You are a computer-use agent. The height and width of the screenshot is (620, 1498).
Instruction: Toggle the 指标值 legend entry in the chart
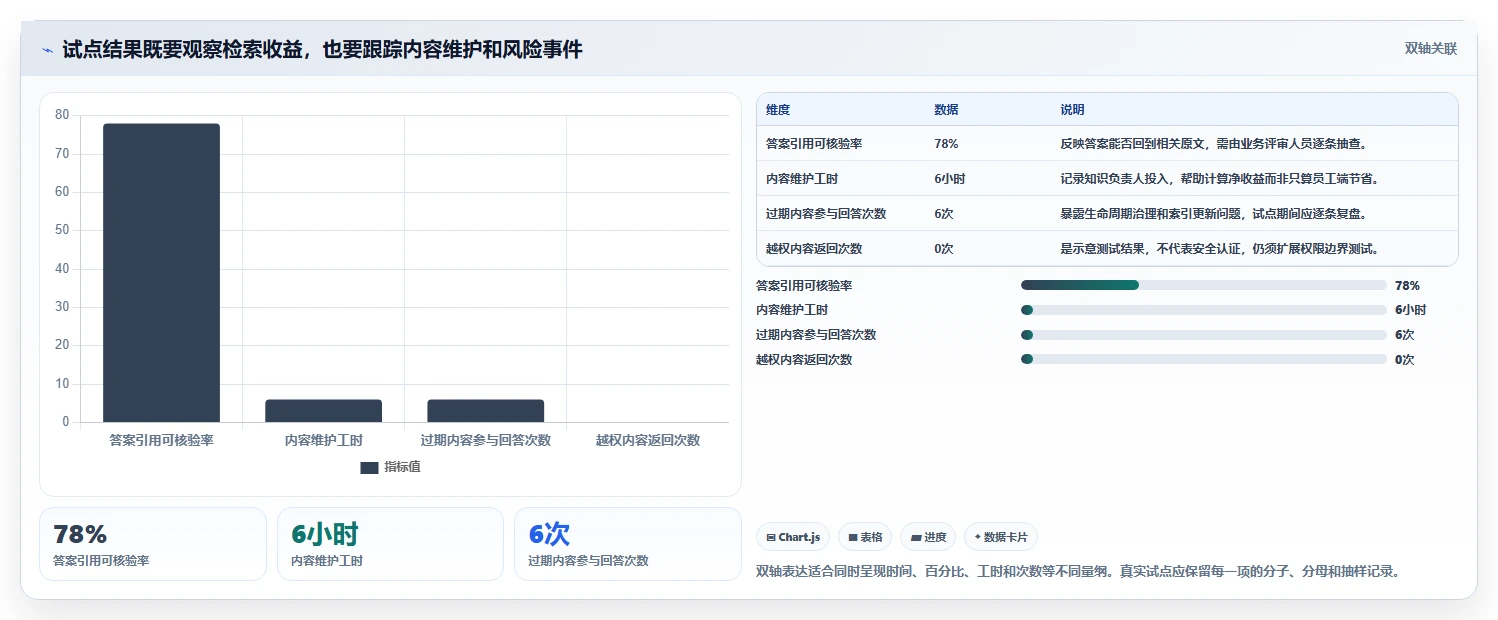pos(390,467)
